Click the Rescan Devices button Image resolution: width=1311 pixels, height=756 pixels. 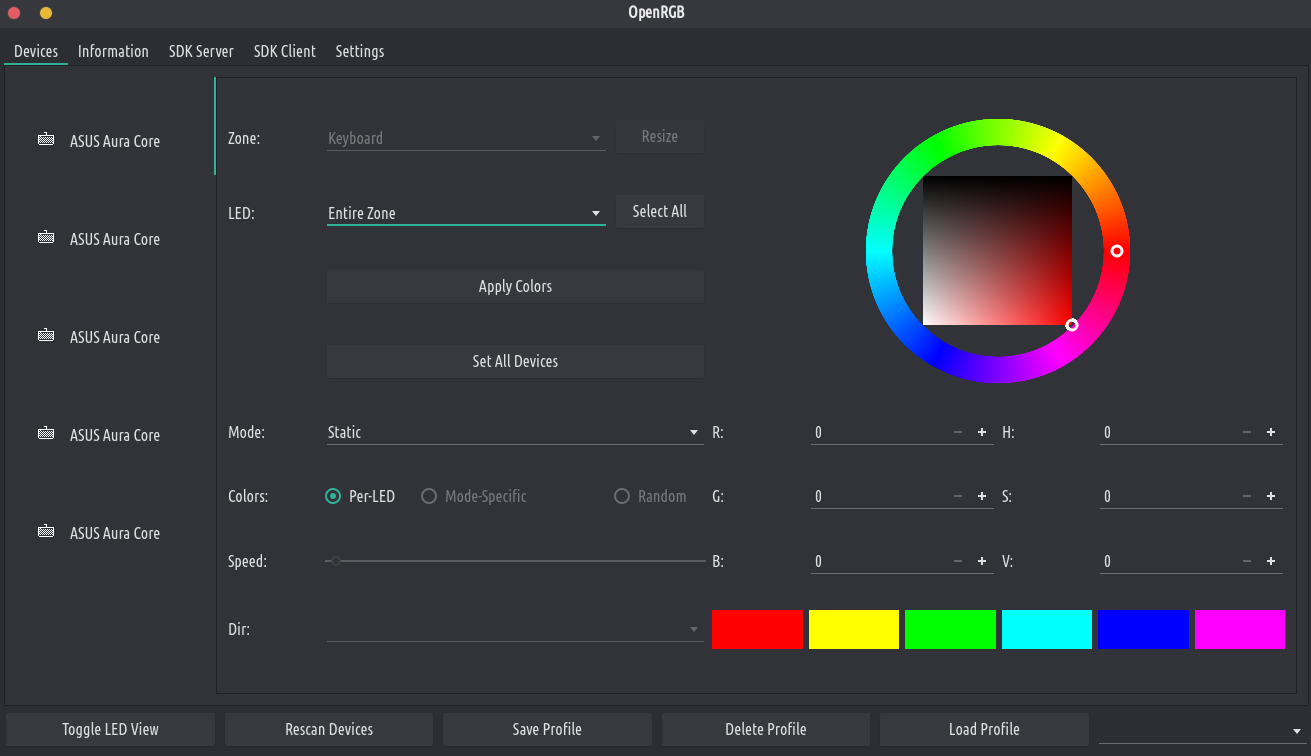coord(329,729)
